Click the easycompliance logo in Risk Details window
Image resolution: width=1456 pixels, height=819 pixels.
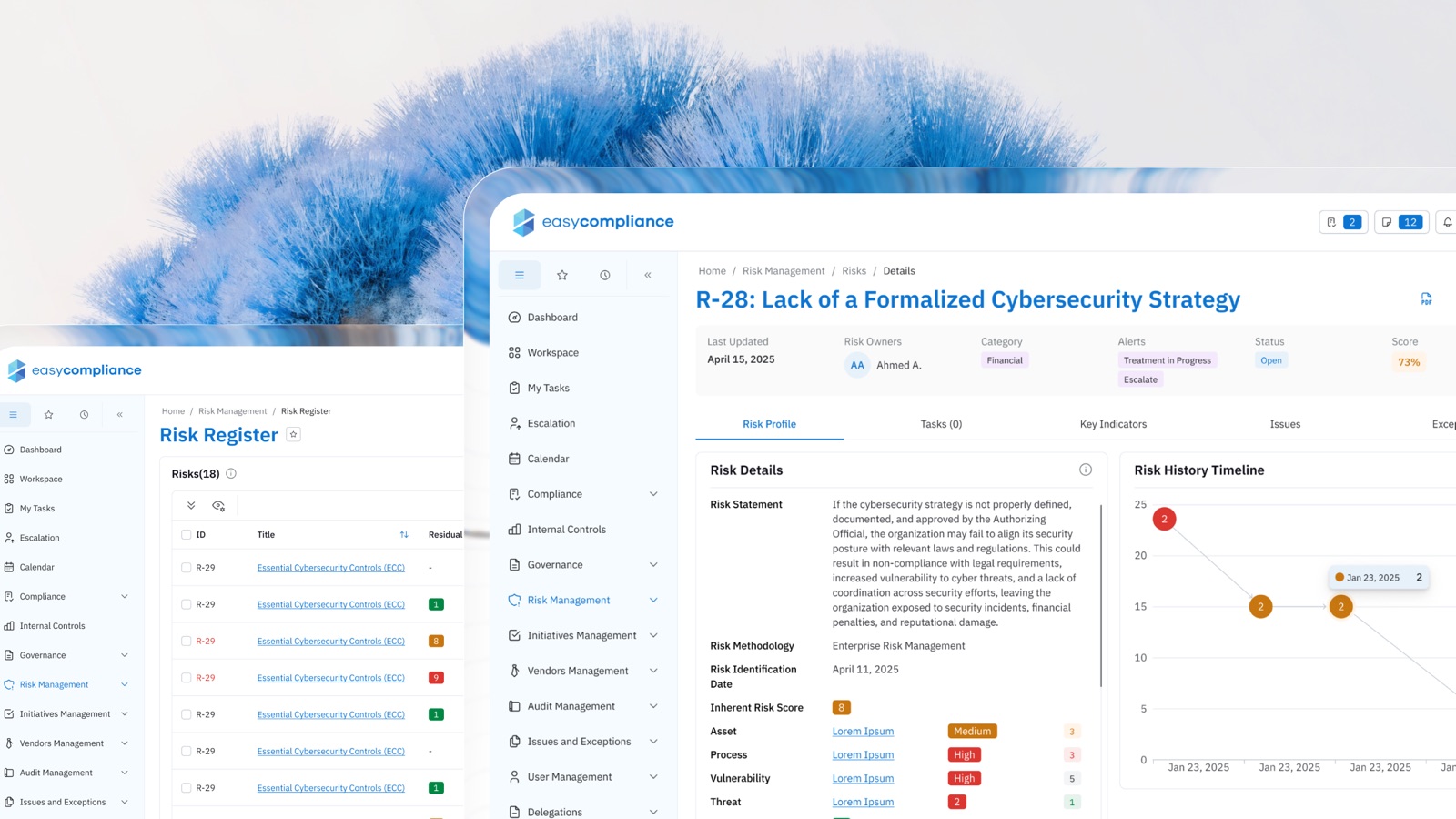(x=593, y=222)
